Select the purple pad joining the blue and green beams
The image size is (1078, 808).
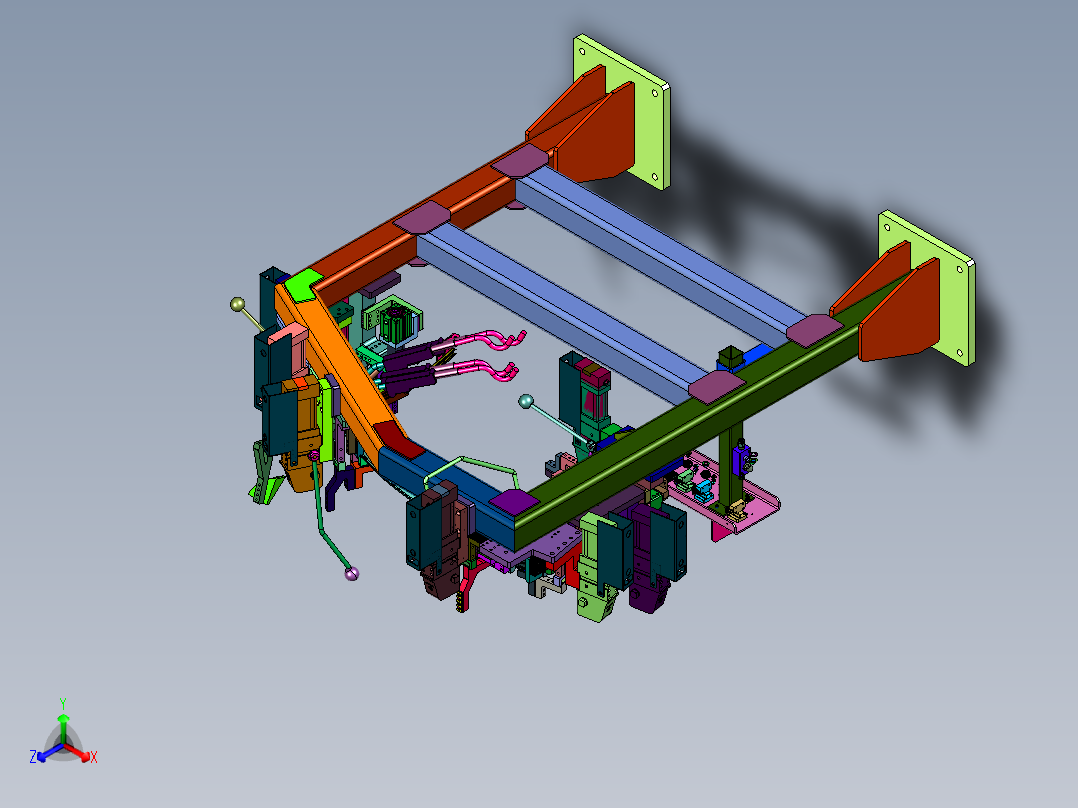click(x=515, y=501)
